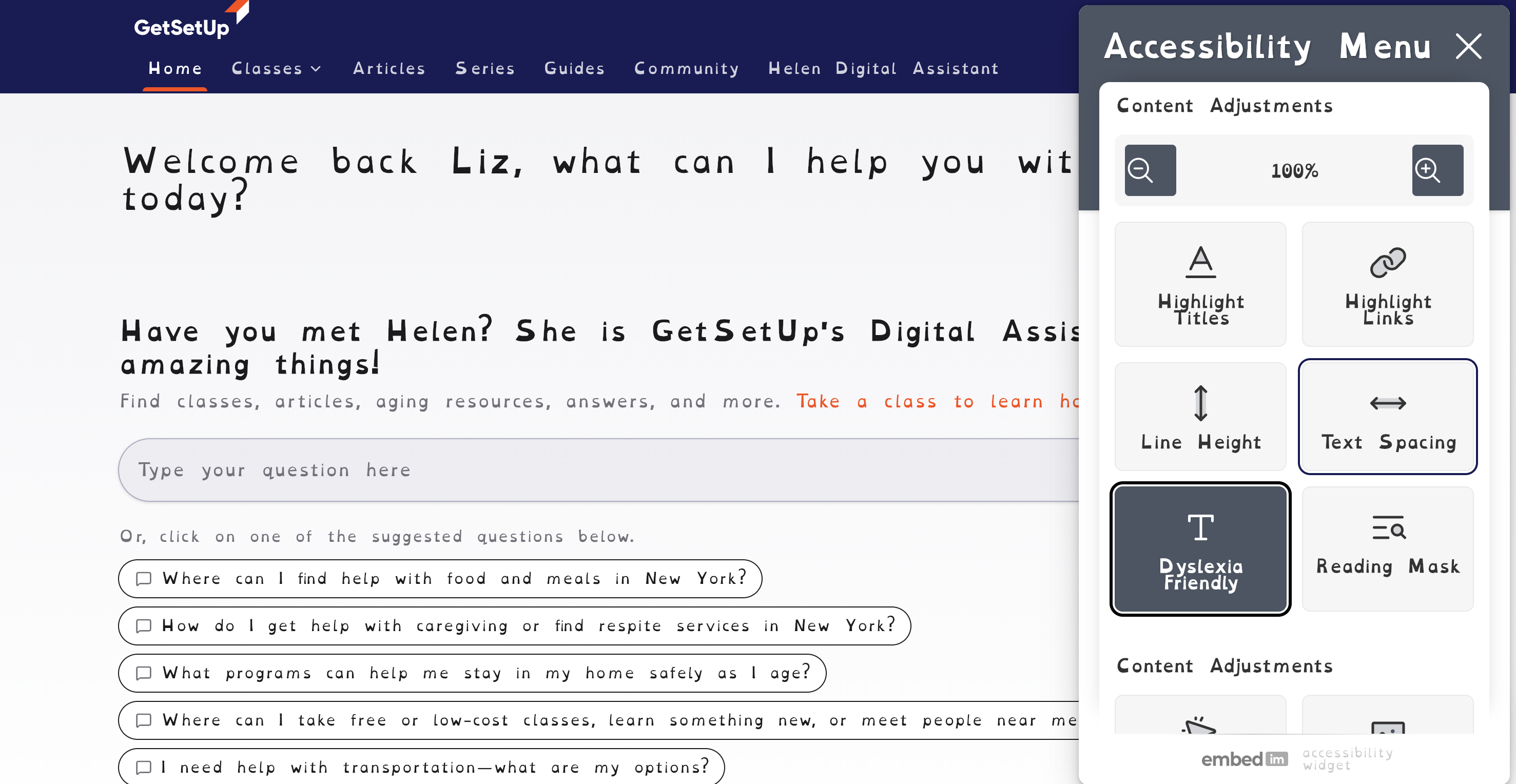Screen dimensions: 1516x784
Task: Open Helen Digital Assistant
Action: point(883,68)
